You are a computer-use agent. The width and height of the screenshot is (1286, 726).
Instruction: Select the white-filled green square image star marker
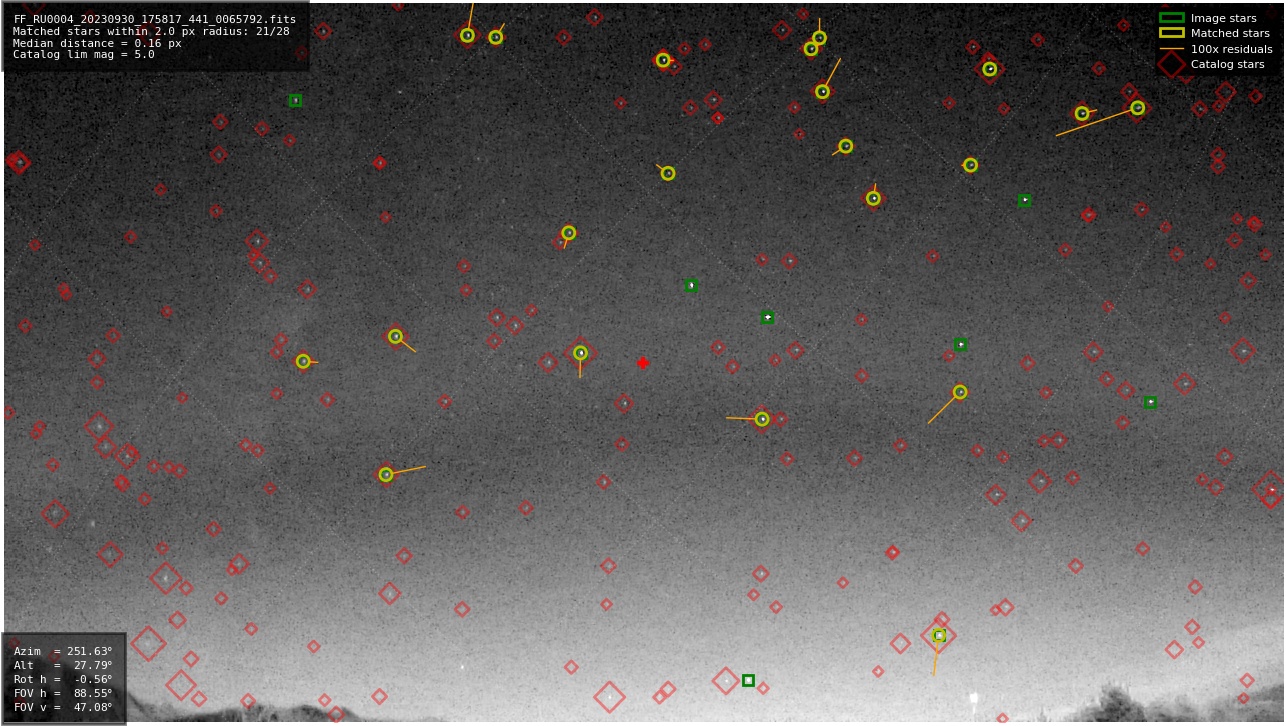pos(748,680)
